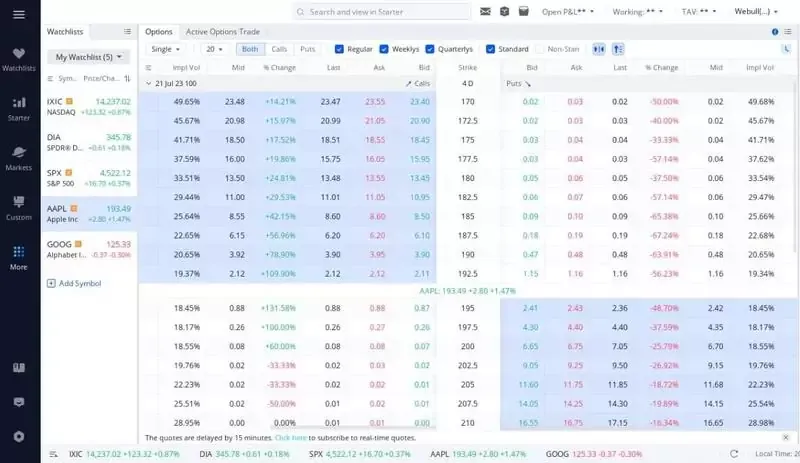Click the wallet icon in top bar

[523, 11]
